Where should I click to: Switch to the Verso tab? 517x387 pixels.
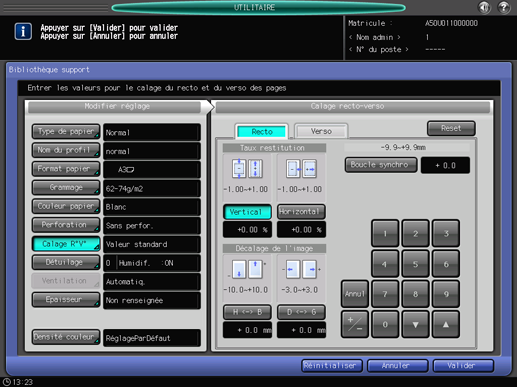[x=321, y=131]
